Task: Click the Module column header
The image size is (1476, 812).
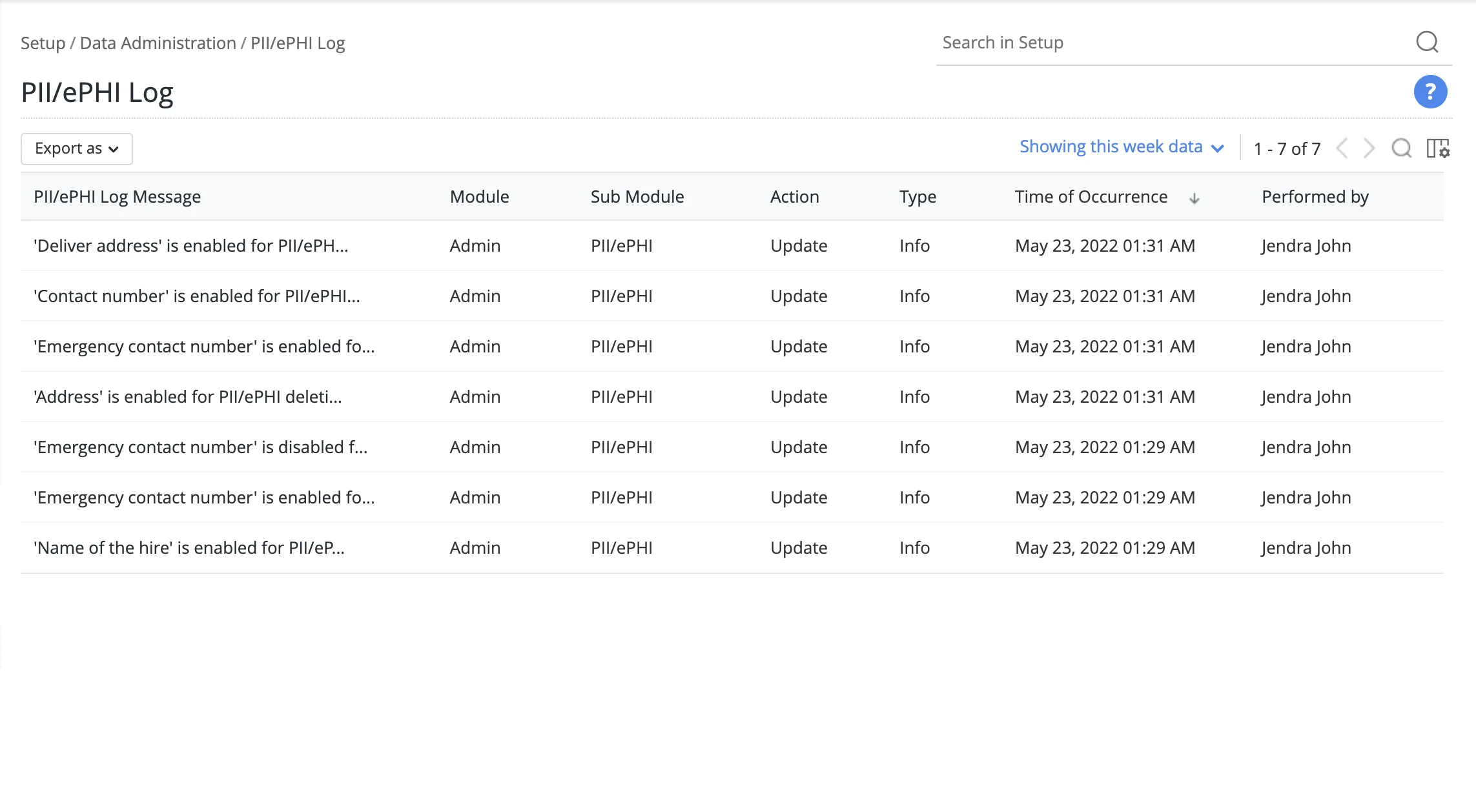Action: click(479, 197)
